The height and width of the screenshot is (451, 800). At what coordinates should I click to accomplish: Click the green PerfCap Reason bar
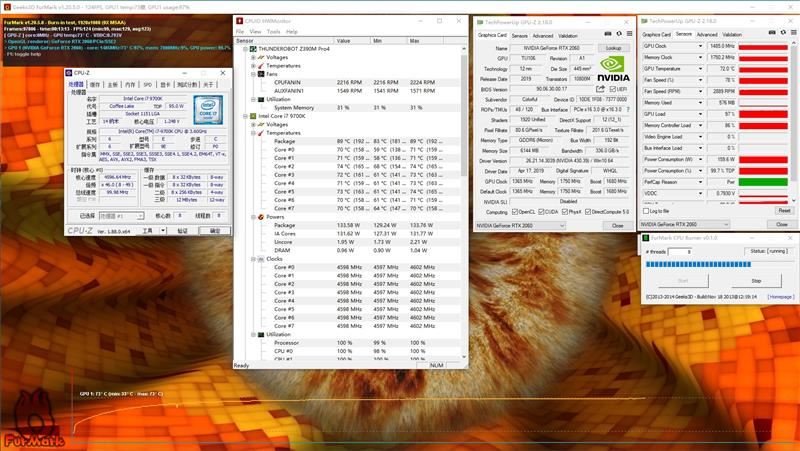click(x=763, y=182)
